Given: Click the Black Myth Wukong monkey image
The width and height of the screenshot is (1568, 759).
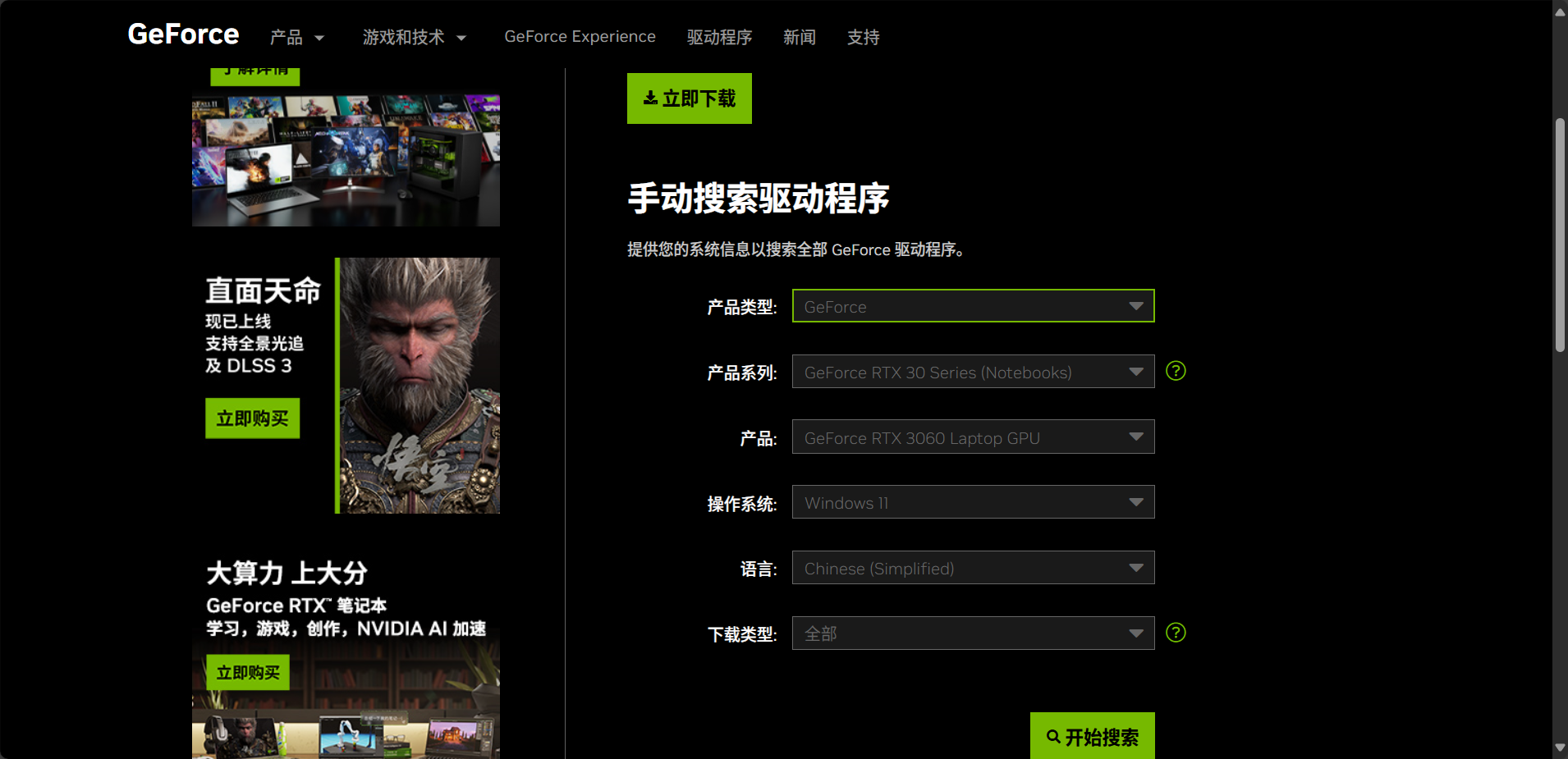Looking at the screenshot, I should point(419,386).
